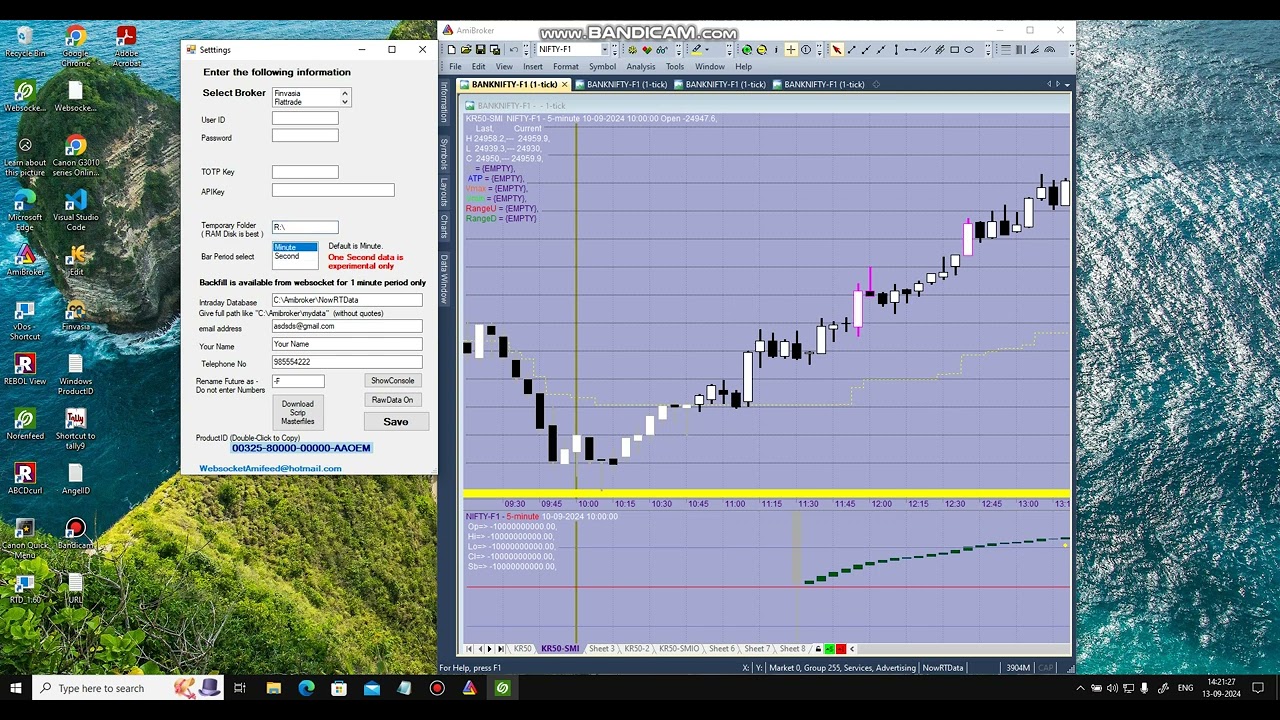This screenshot has height=720, width=1280.
Task: Open Microsoft Edge from the taskbar
Action: pyautogui.click(x=306, y=688)
